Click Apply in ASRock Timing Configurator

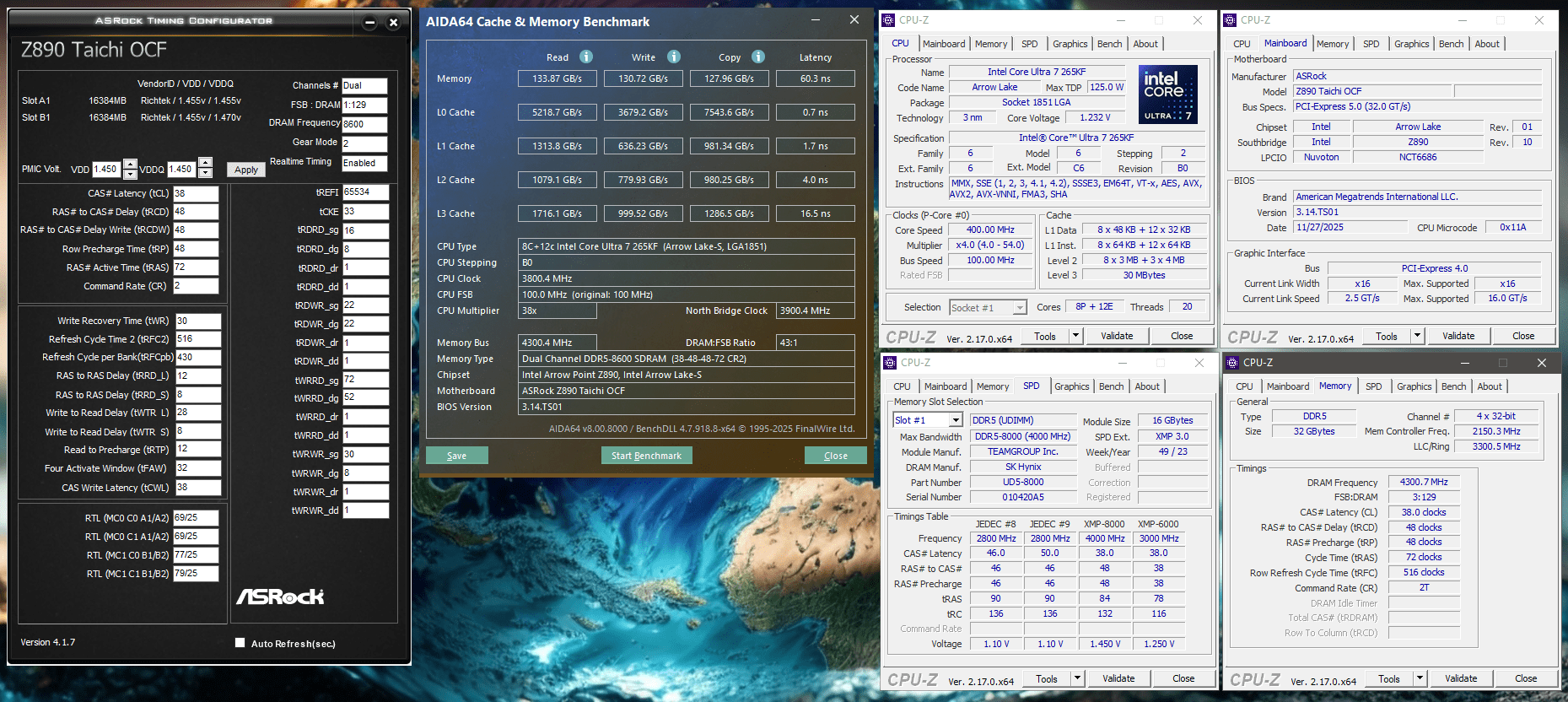click(246, 170)
